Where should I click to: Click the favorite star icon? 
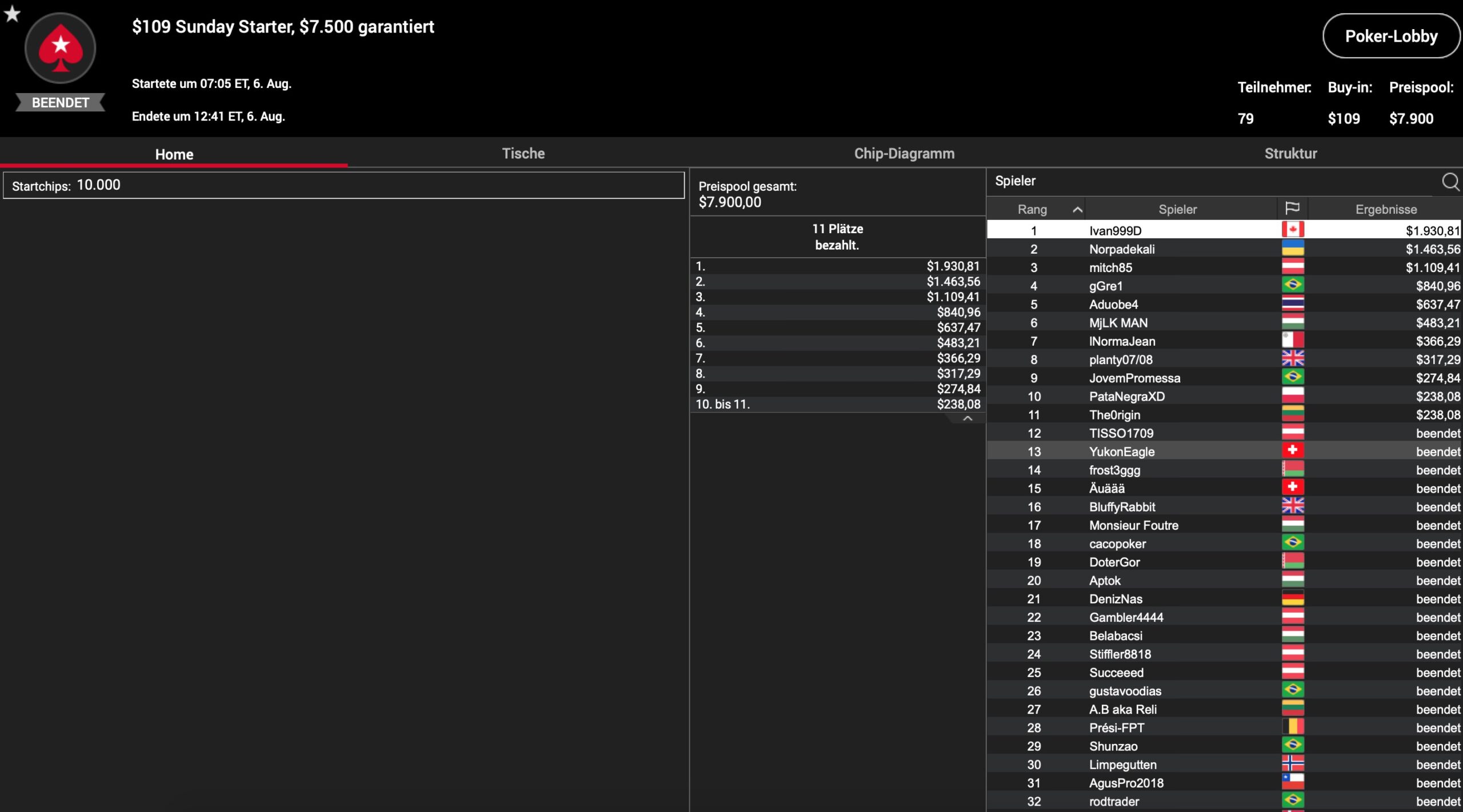click(12, 14)
